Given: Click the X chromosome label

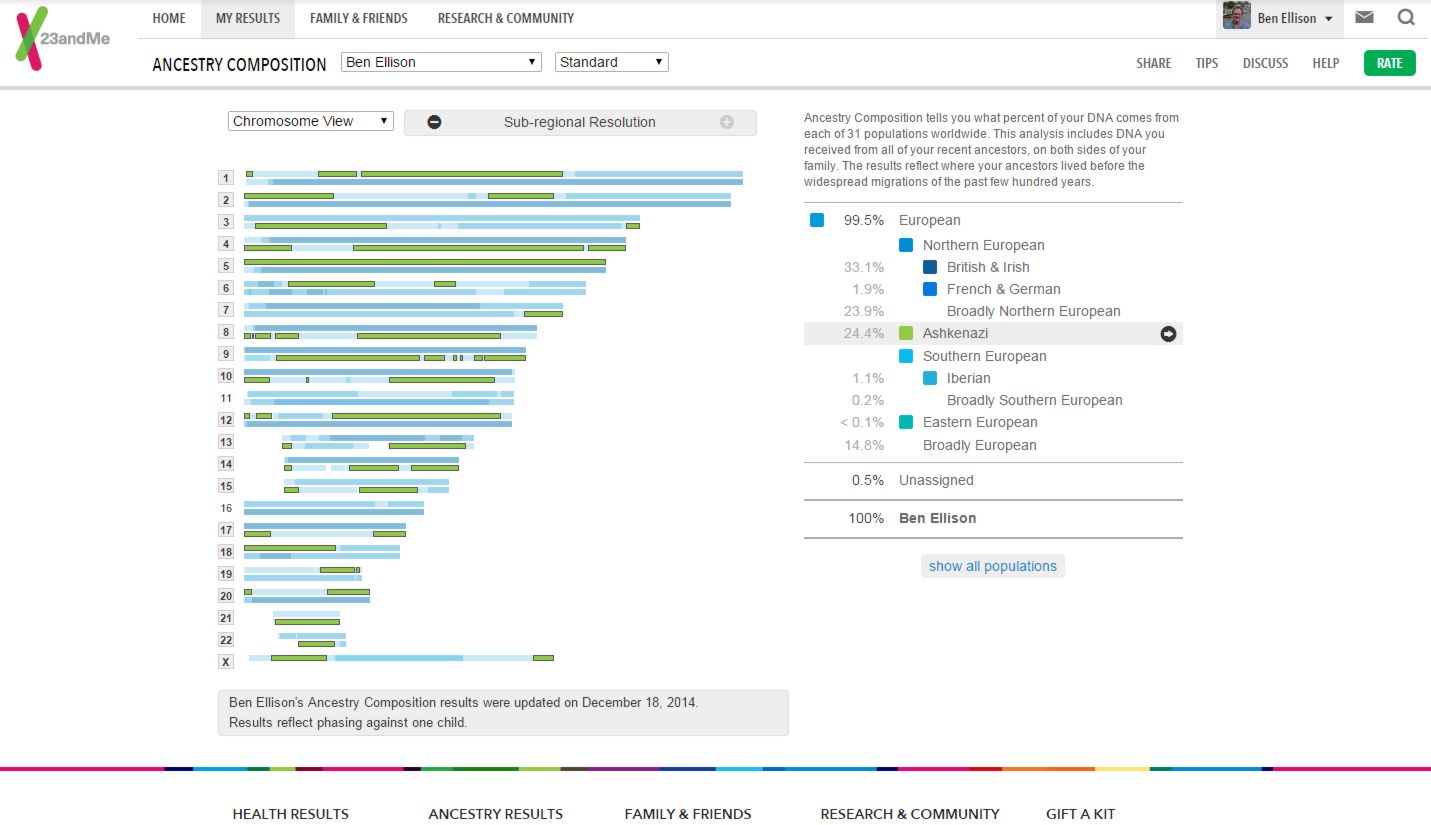Looking at the screenshot, I should click(226, 662).
